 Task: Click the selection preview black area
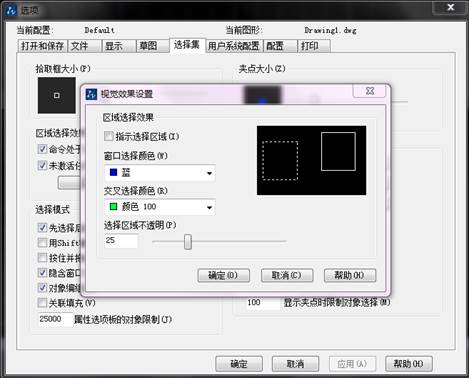coord(311,160)
